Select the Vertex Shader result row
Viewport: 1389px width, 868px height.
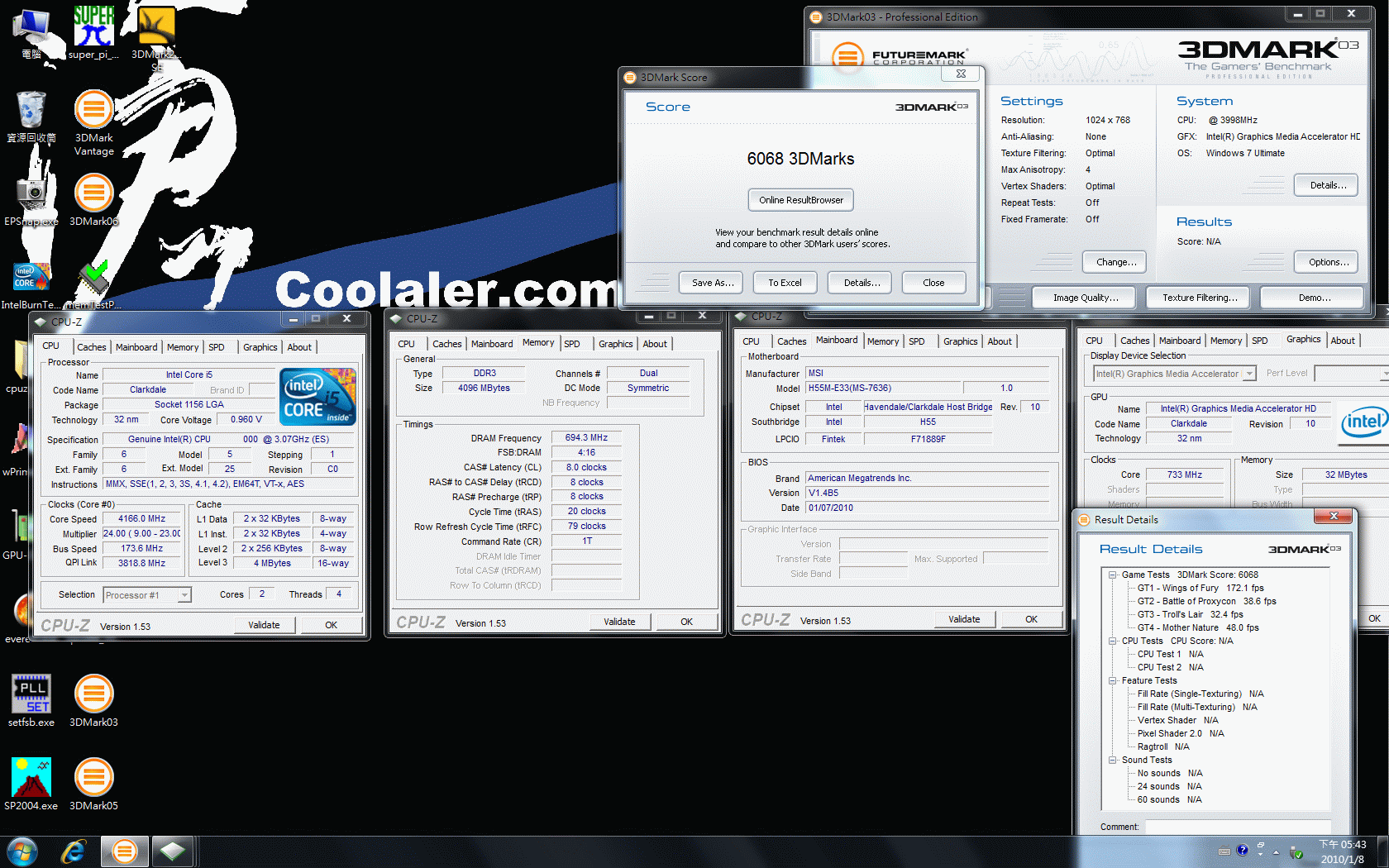pyautogui.click(x=1178, y=720)
